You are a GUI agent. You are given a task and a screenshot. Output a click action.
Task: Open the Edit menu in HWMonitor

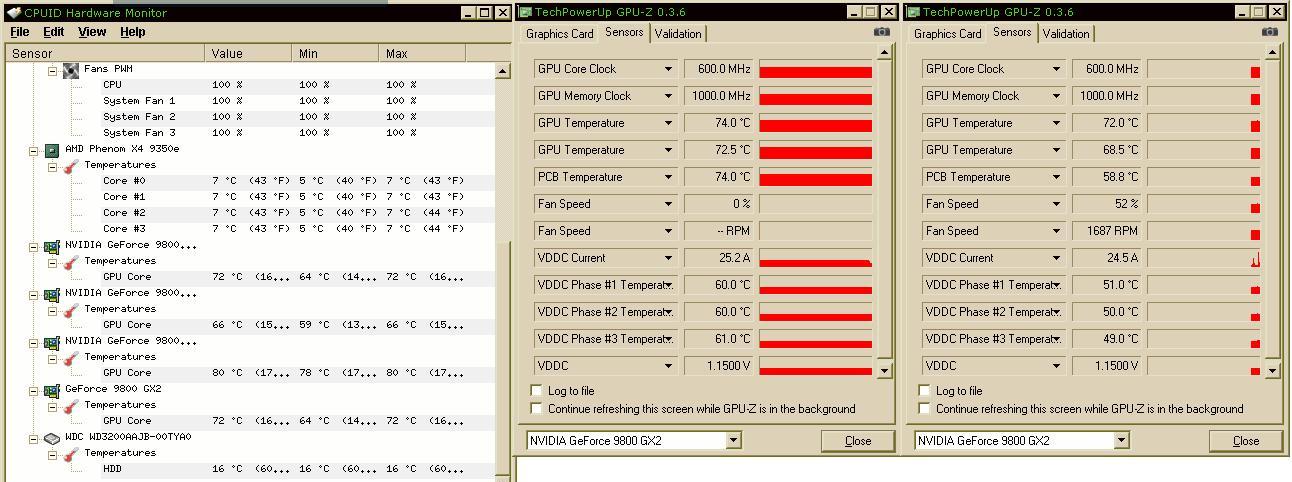[x=54, y=32]
